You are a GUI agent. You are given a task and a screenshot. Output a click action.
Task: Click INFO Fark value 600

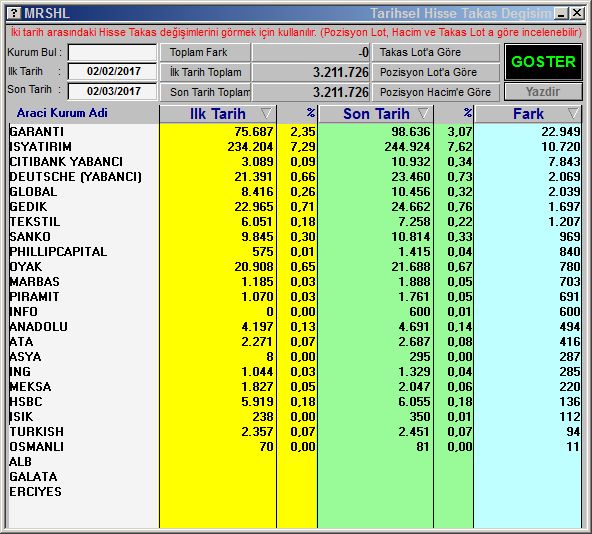(570, 312)
